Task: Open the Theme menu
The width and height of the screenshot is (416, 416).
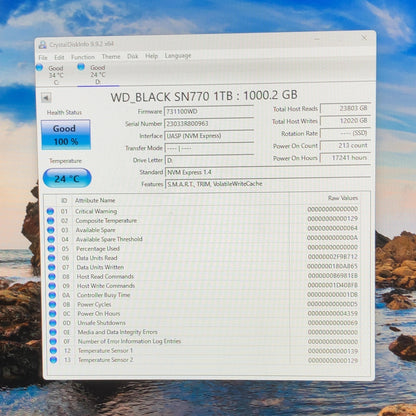Action: point(111,57)
